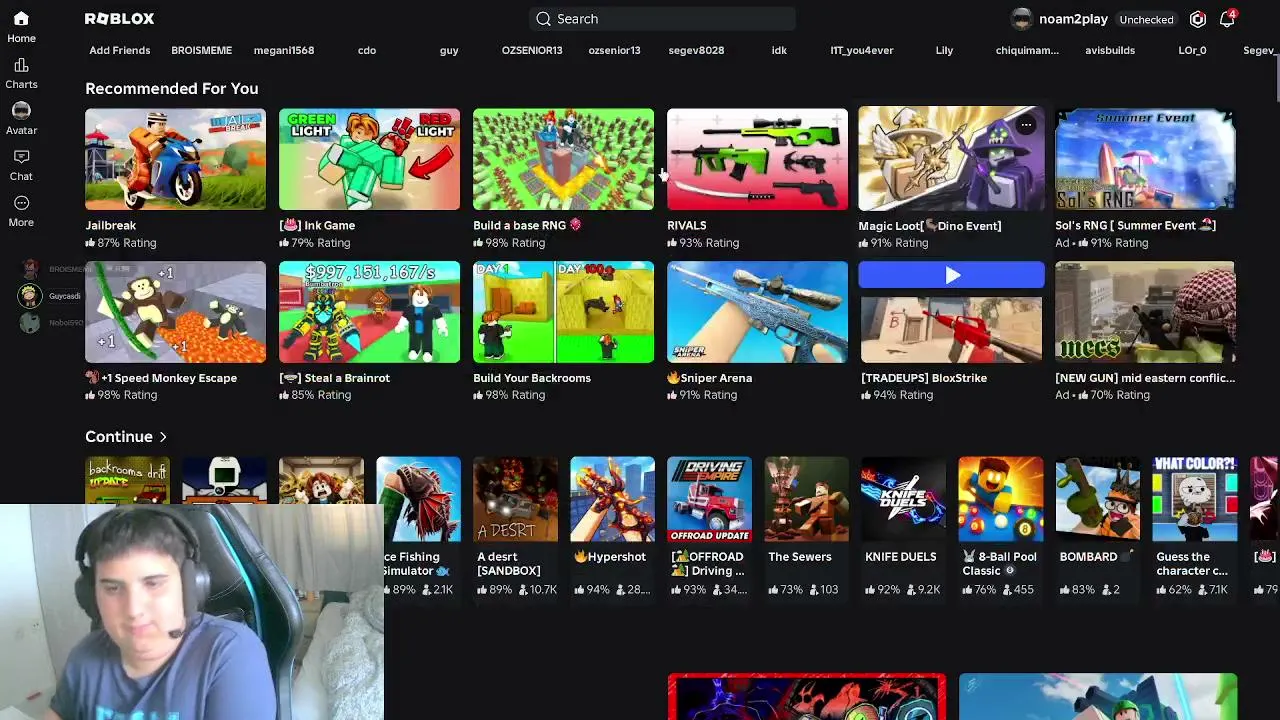The image size is (1280, 720).
Task: Open friend segev8028
Action: tap(696, 50)
